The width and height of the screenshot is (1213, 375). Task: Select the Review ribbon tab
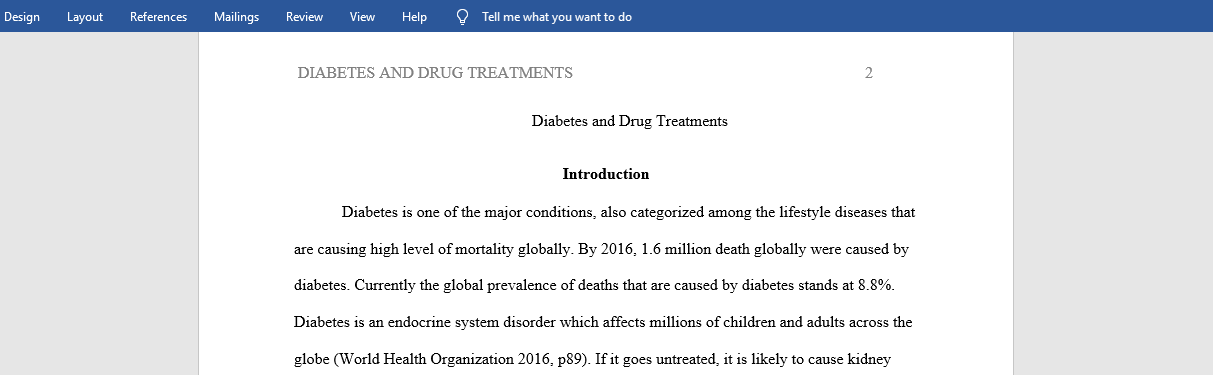[304, 17]
